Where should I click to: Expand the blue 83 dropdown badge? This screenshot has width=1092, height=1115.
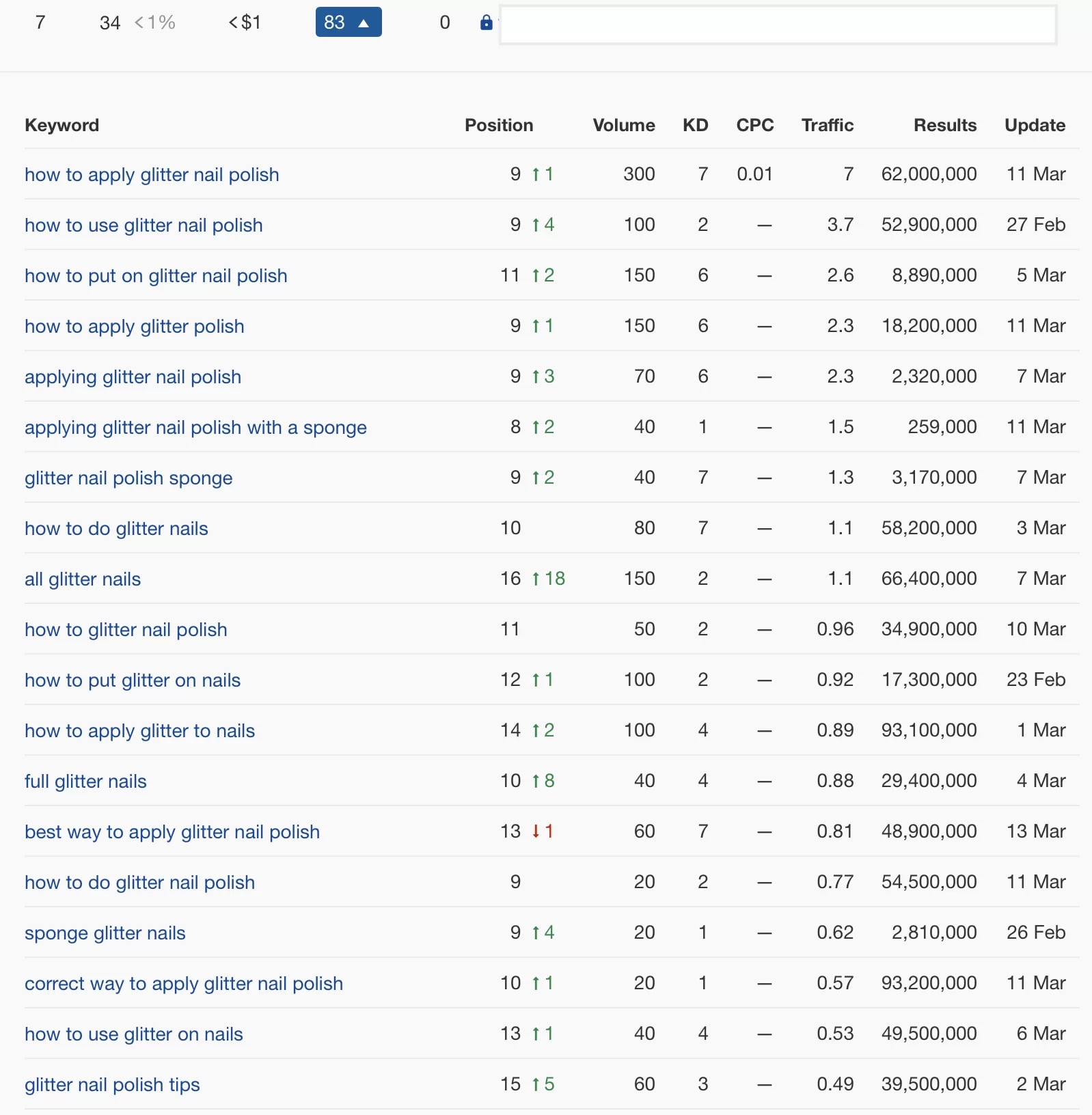pyautogui.click(x=348, y=23)
